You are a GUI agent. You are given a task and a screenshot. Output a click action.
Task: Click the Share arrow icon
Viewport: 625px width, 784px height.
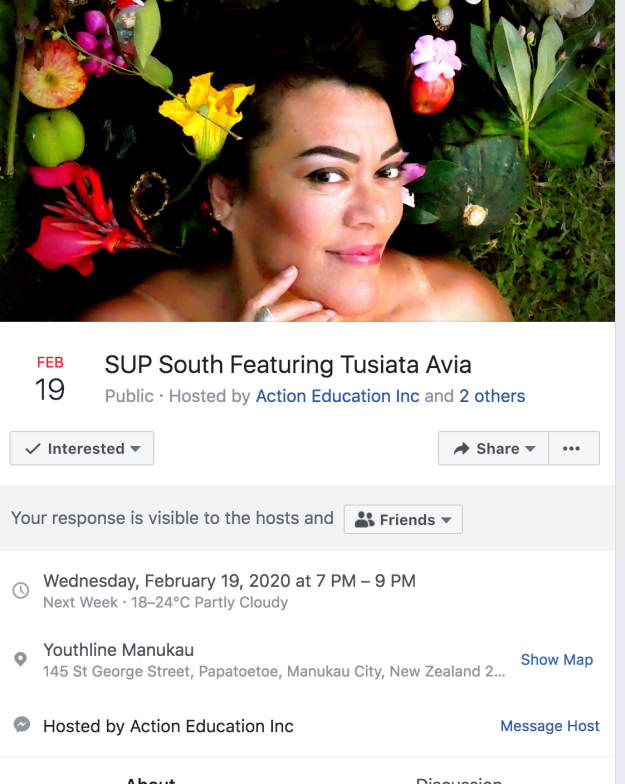[461, 449]
